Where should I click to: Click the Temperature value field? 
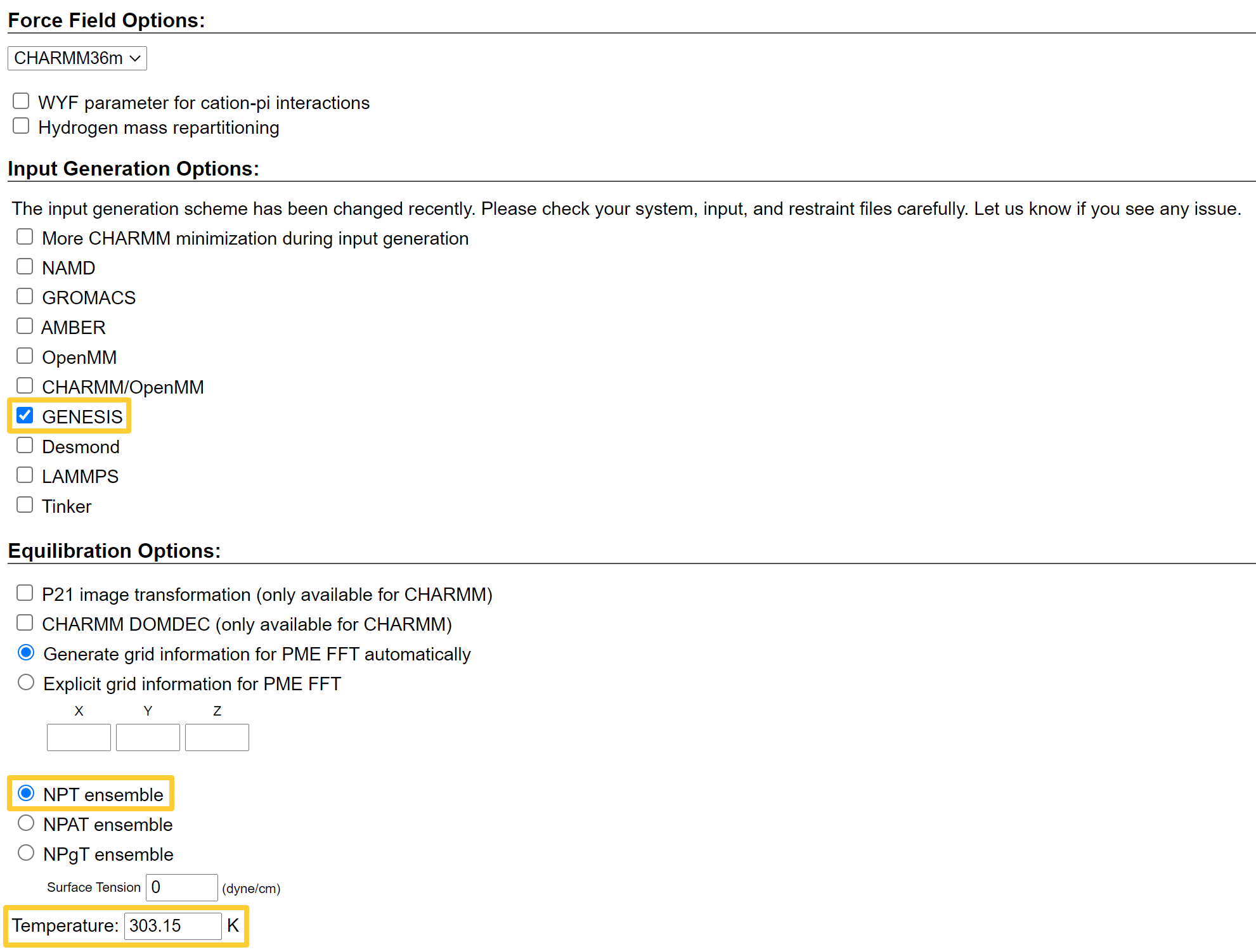click(172, 926)
